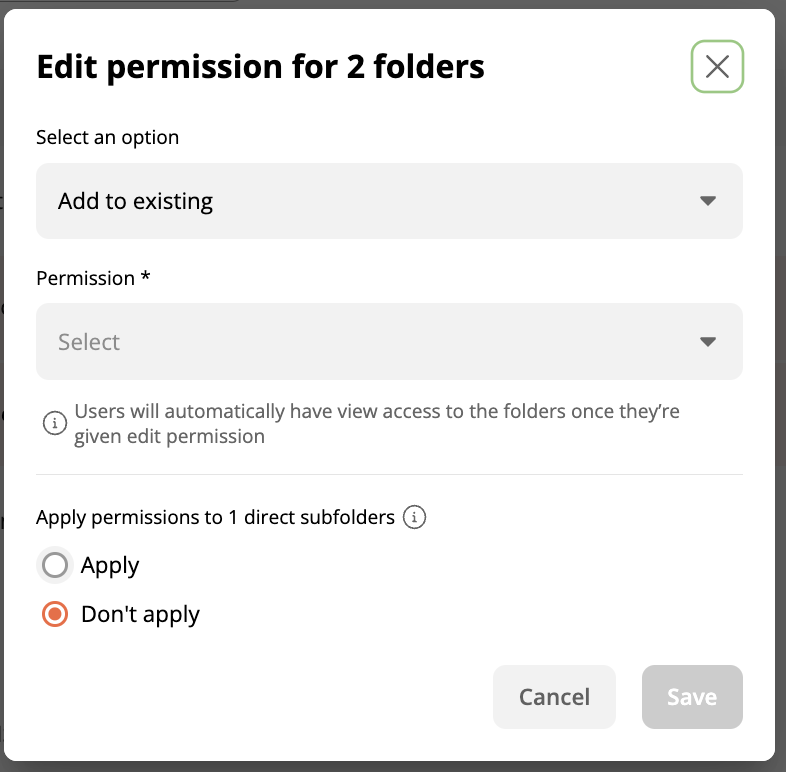Click the Add to existing selected value text
Screen dimensions: 786x772
point(135,202)
